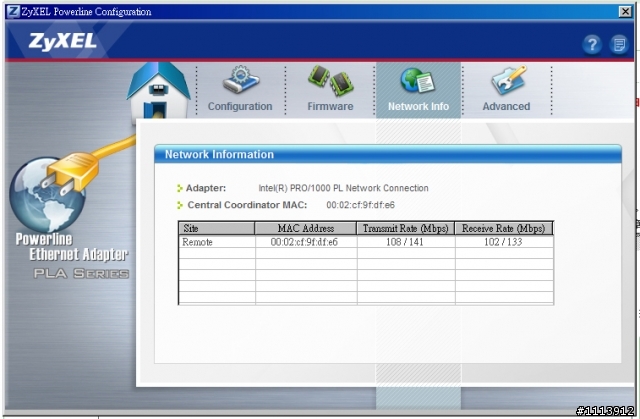
Task: Click the ZyXEL logo in banner
Action: coord(62,41)
